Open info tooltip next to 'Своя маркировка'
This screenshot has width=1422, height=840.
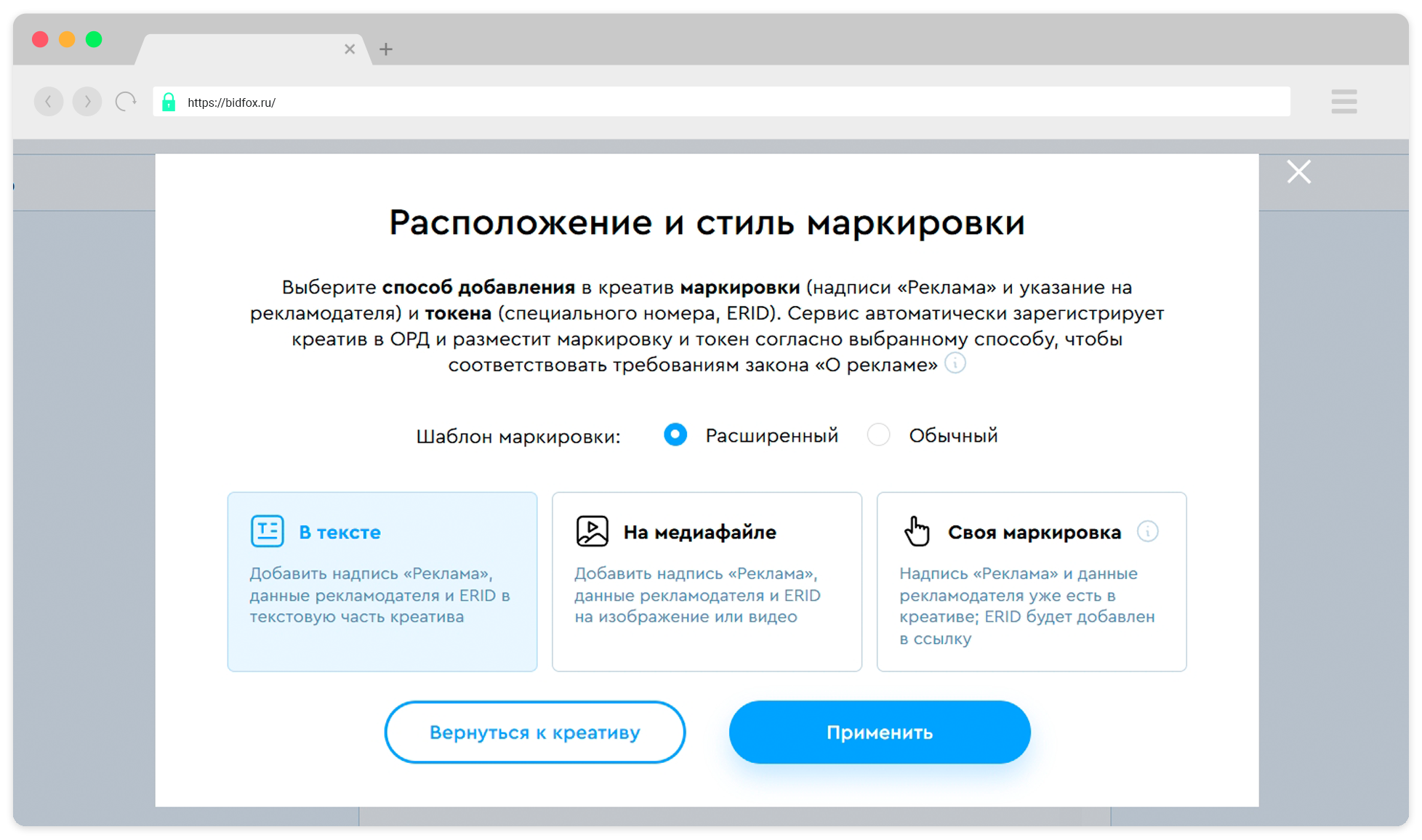click(x=1148, y=531)
